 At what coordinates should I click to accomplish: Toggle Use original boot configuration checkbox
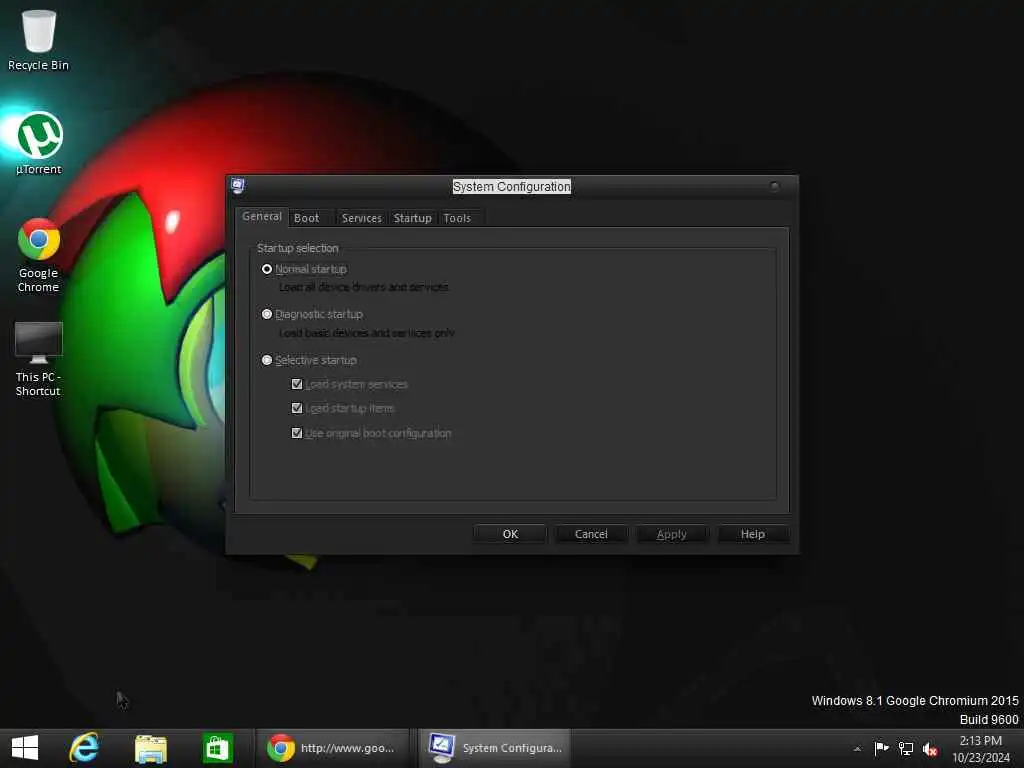371,433
